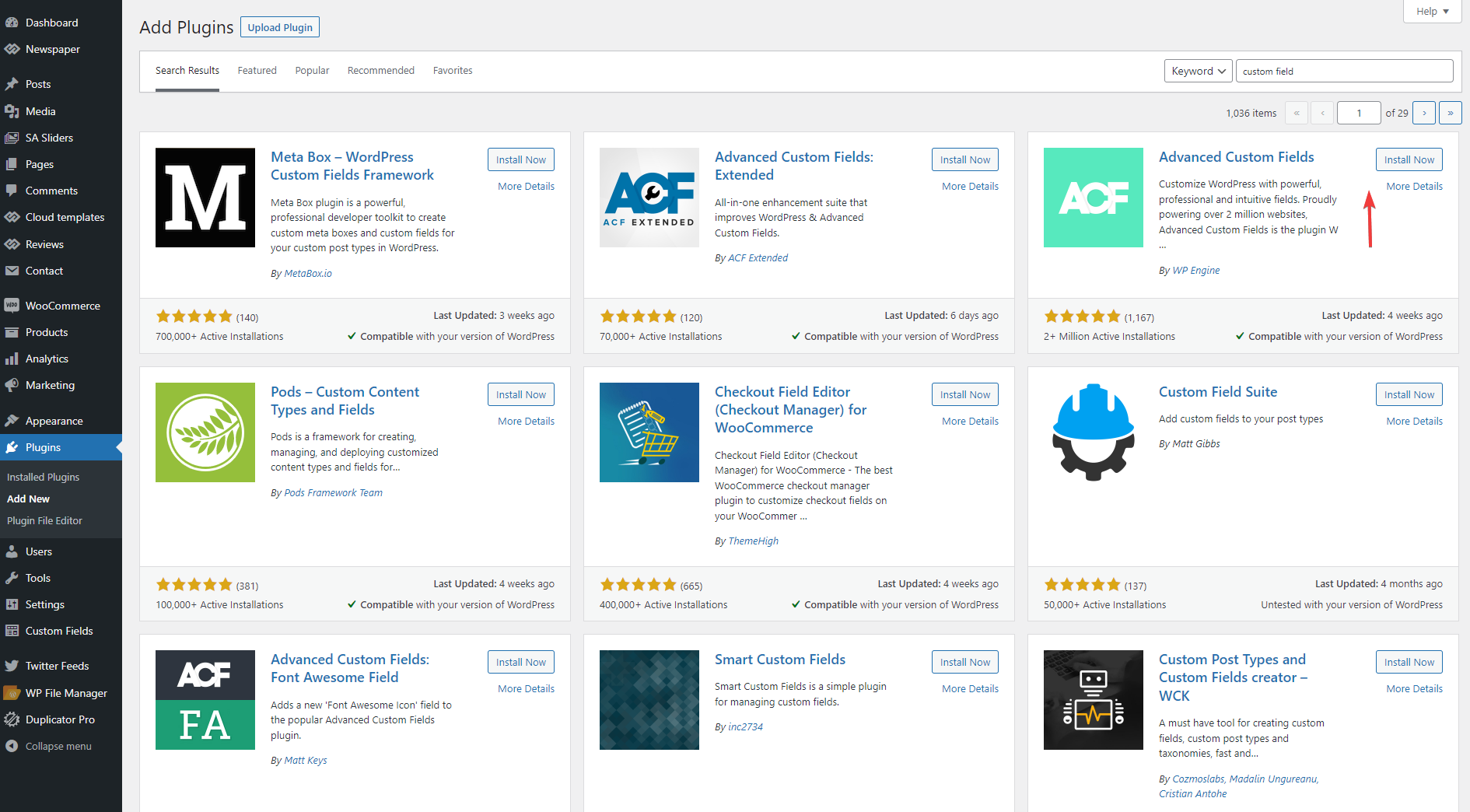1470x812 pixels.
Task: Open Installed Plugins submenu item
Action: (43, 477)
